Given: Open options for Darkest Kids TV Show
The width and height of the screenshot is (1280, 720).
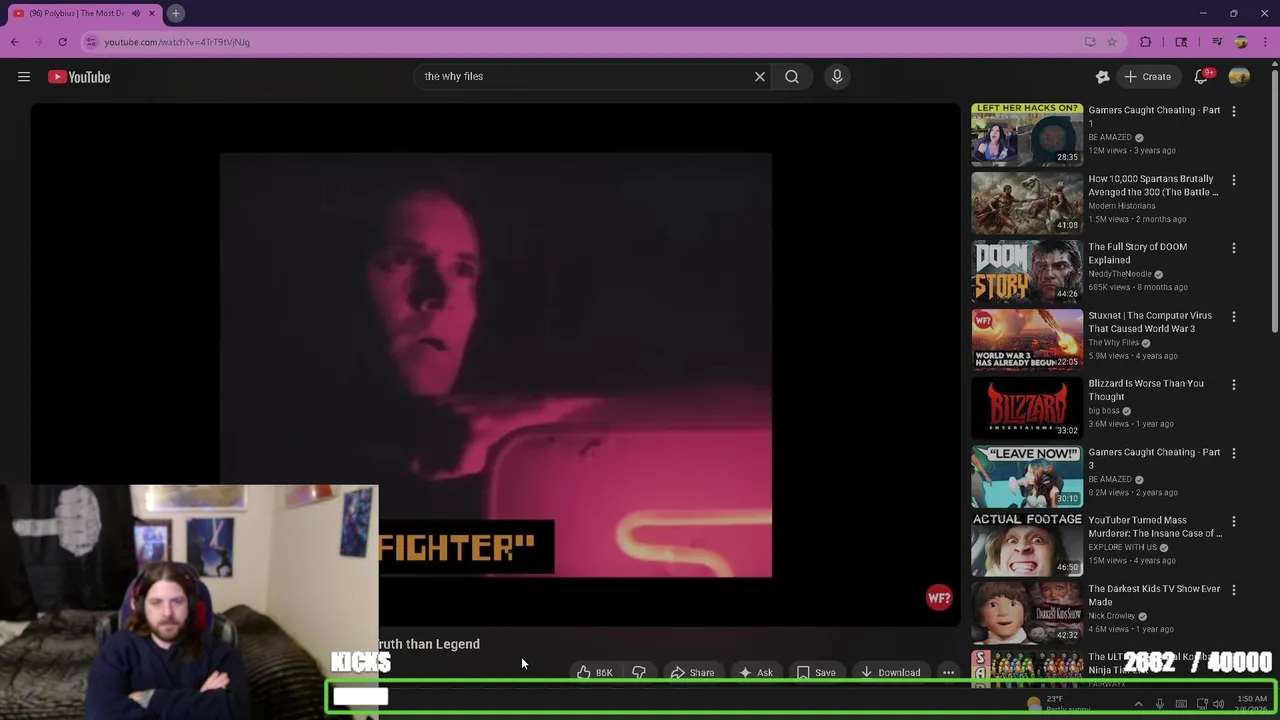Looking at the screenshot, I should tap(1234, 590).
